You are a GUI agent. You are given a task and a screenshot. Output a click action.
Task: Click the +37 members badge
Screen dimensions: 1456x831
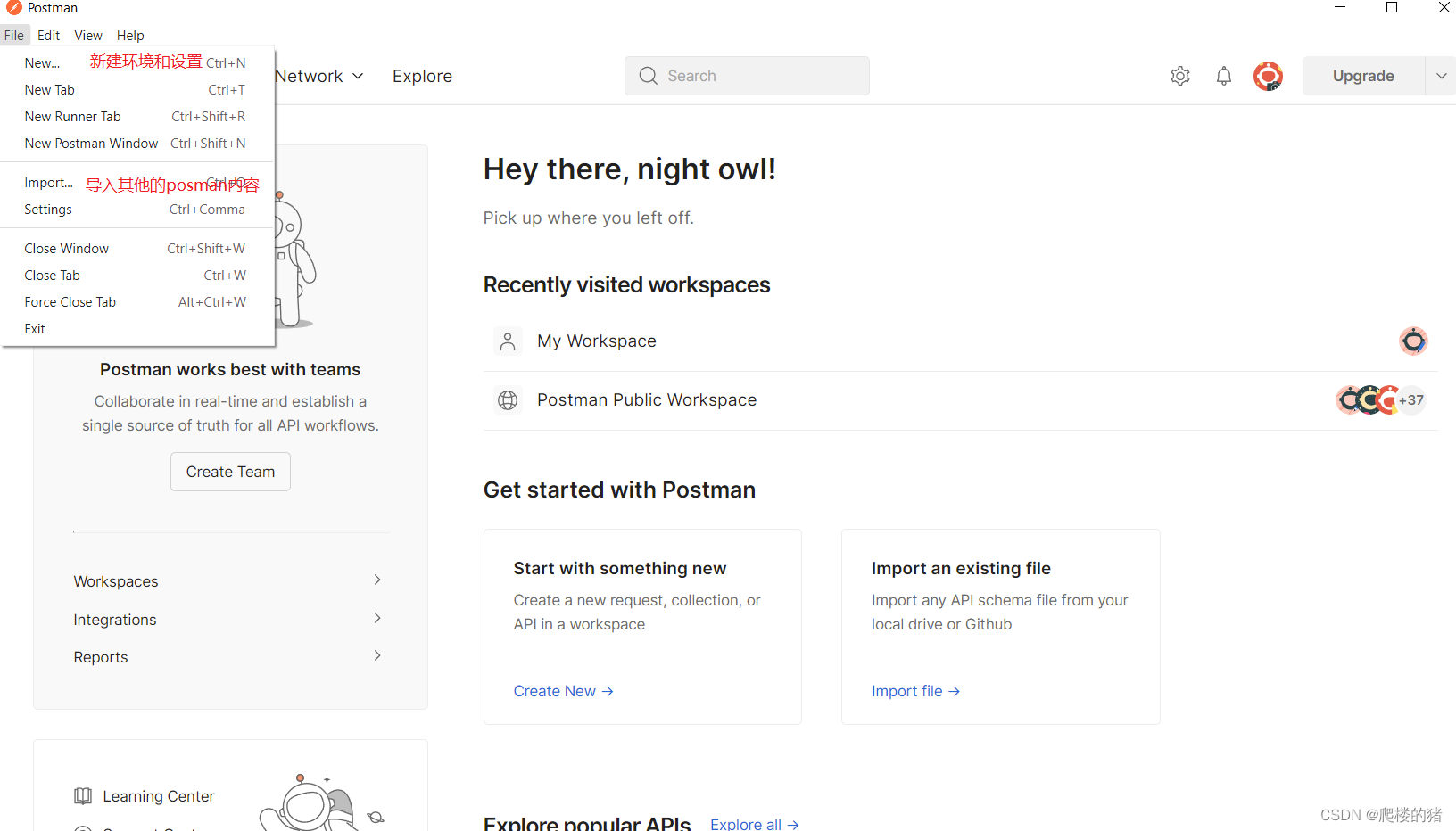point(1411,400)
